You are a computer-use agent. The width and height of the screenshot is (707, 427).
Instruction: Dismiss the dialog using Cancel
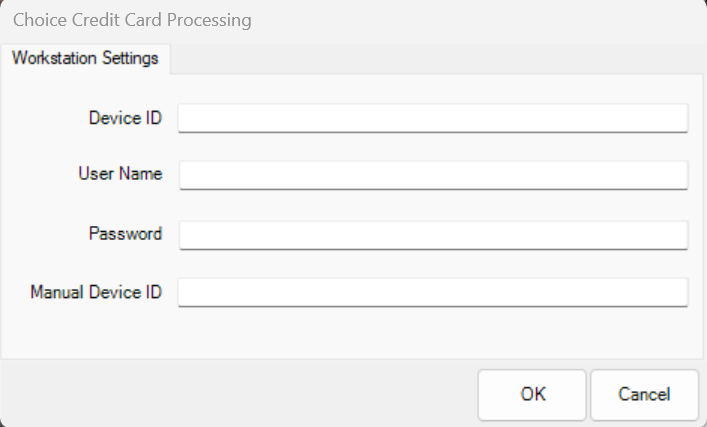(x=643, y=394)
